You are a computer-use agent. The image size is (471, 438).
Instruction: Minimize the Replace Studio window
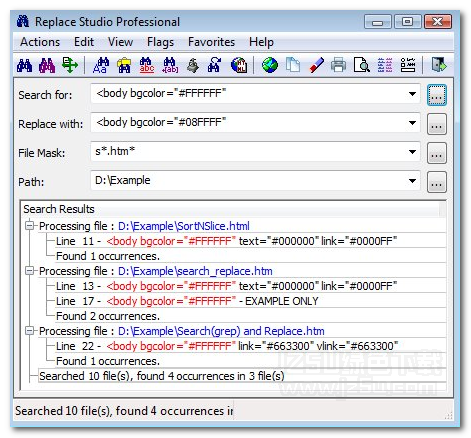[x=378, y=22]
